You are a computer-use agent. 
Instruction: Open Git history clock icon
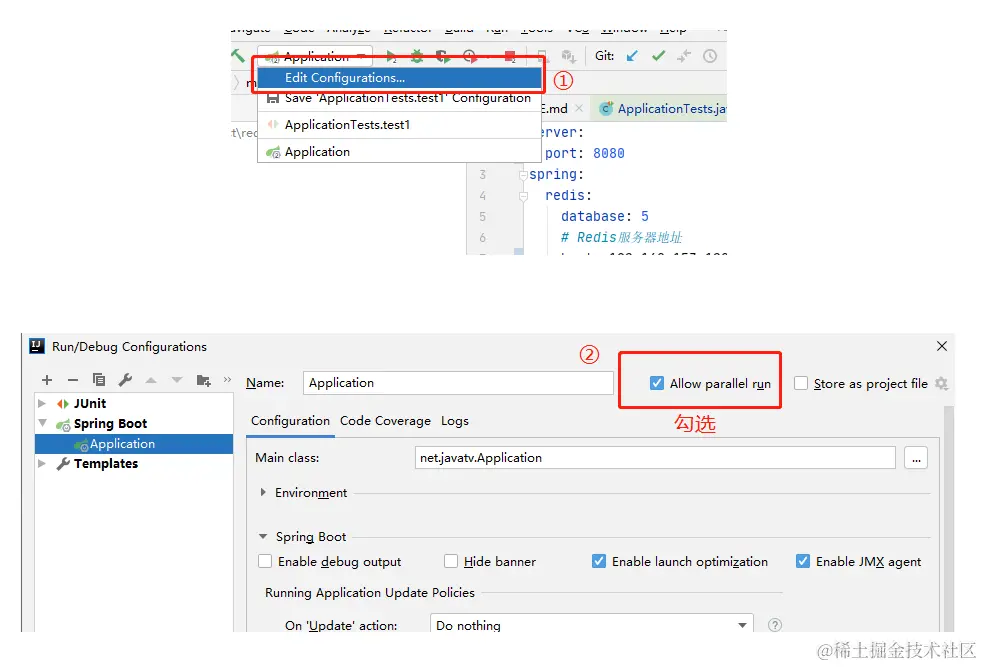pos(710,56)
